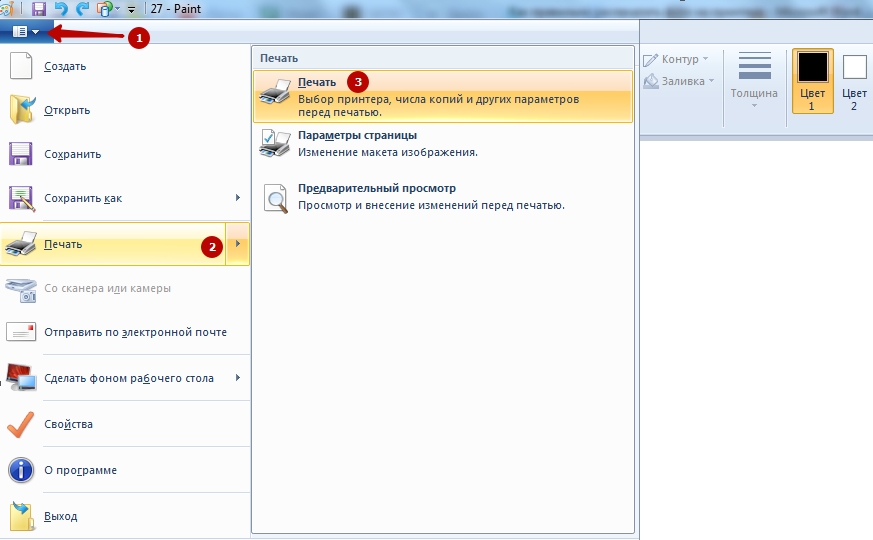Click the Выход exit icon
Image resolution: width=873 pixels, height=540 pixels.
[x=21, y=516]
